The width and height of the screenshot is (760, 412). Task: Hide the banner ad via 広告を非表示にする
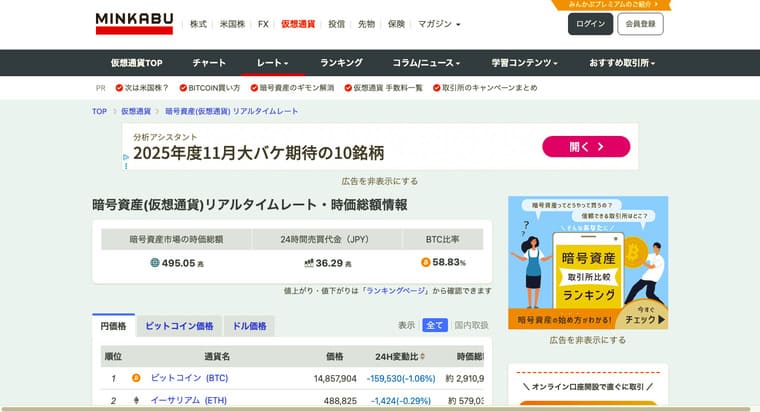click(380, 181)
